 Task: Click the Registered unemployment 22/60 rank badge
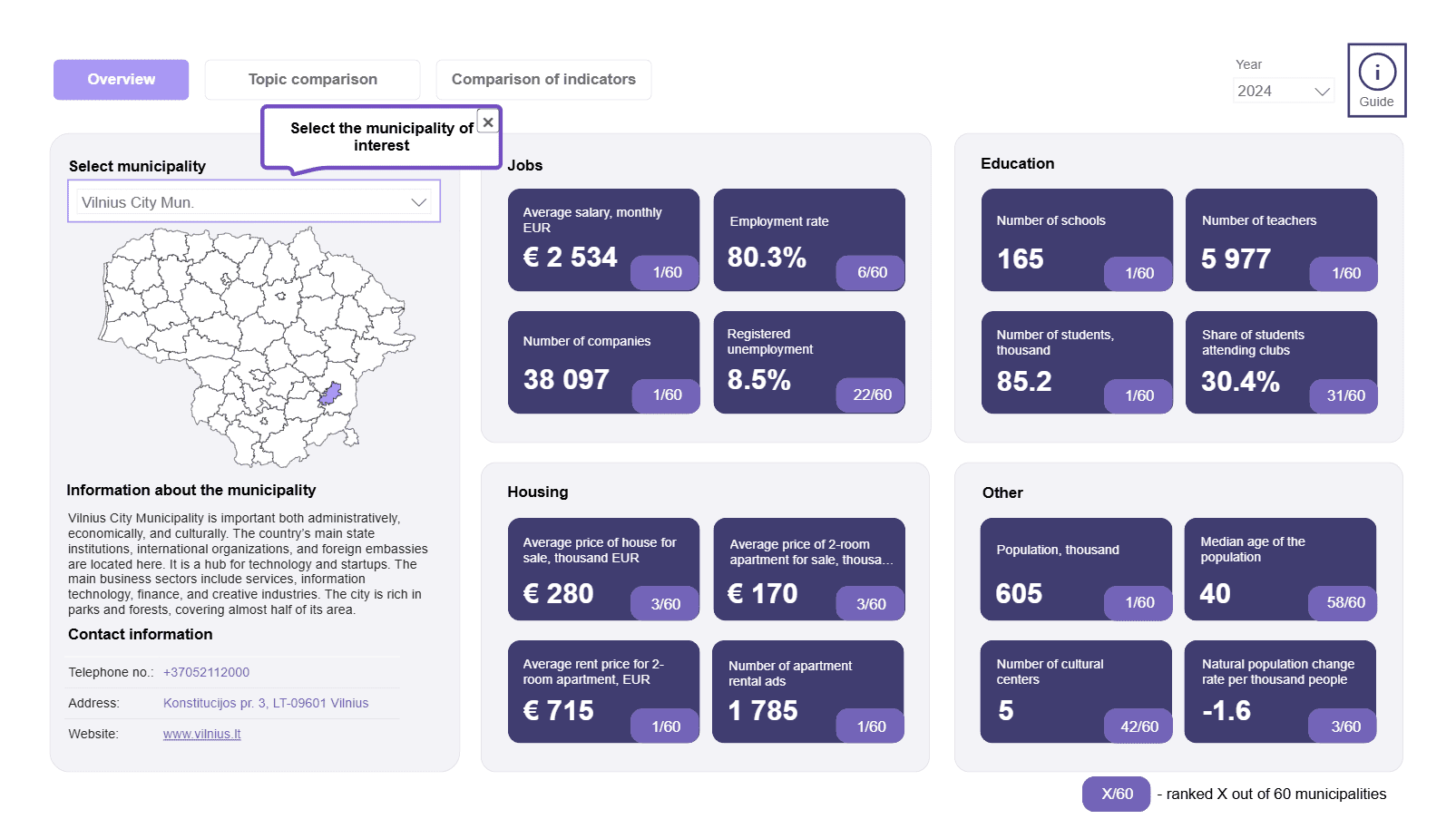pos(871,395)
